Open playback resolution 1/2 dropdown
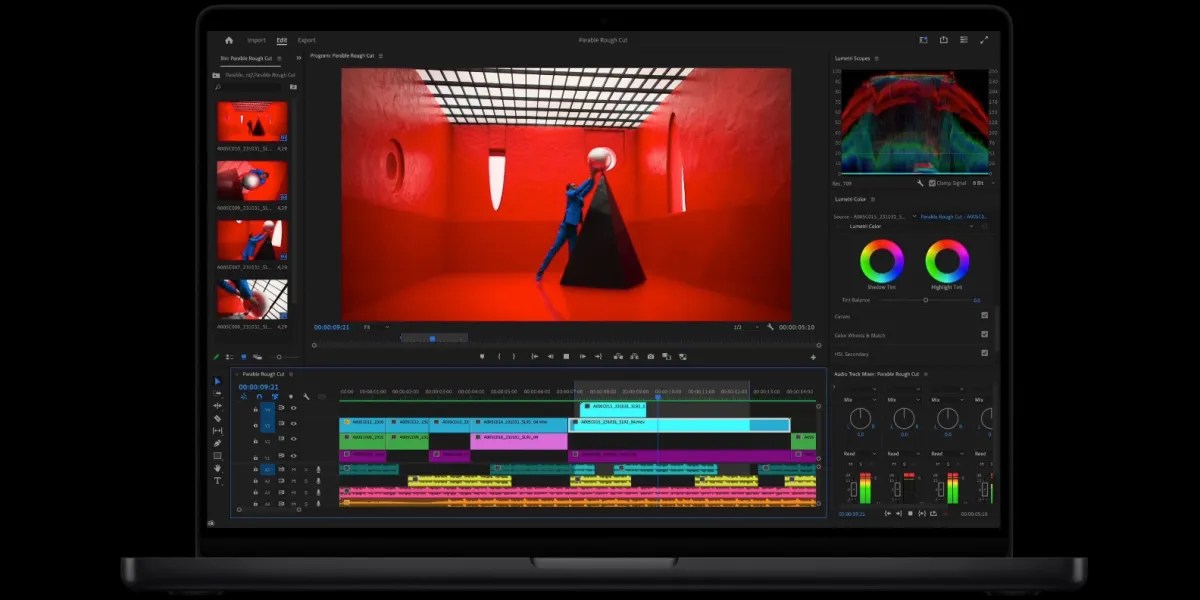The height and width of the screenshot is (600, 1200). tap(742, 327)
